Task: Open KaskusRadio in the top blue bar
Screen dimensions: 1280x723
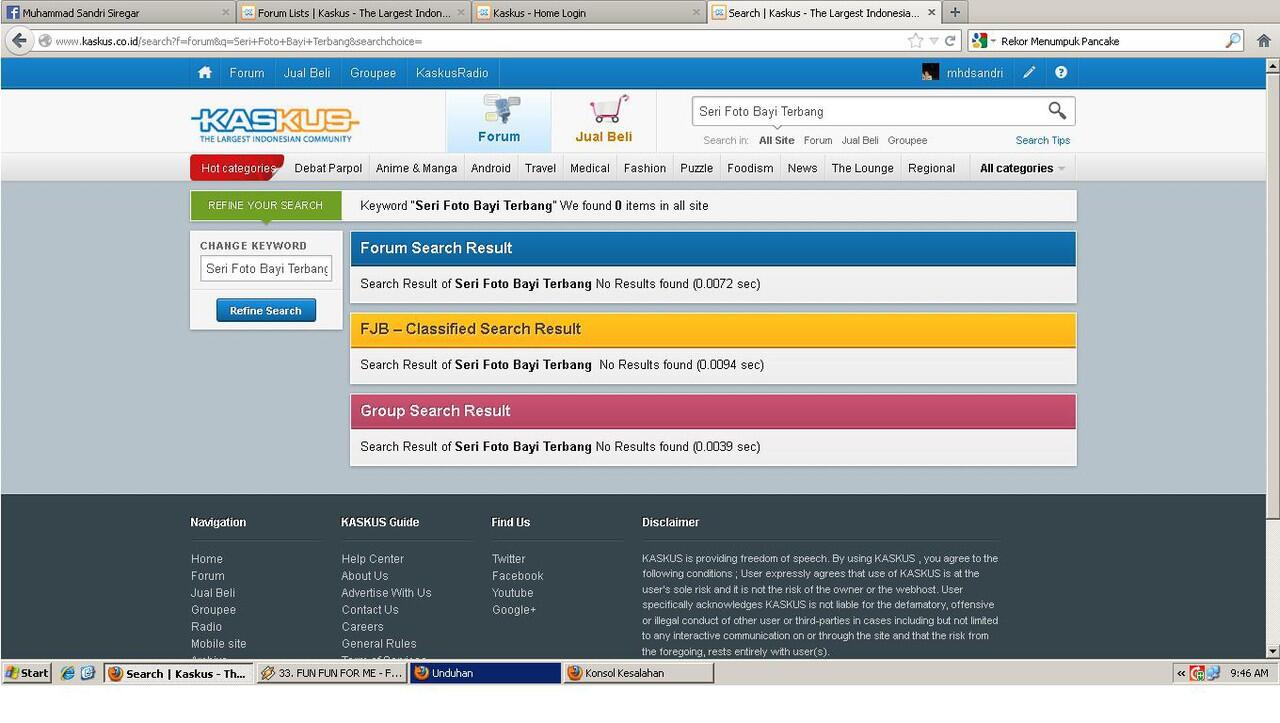Action: coord(452,73)
